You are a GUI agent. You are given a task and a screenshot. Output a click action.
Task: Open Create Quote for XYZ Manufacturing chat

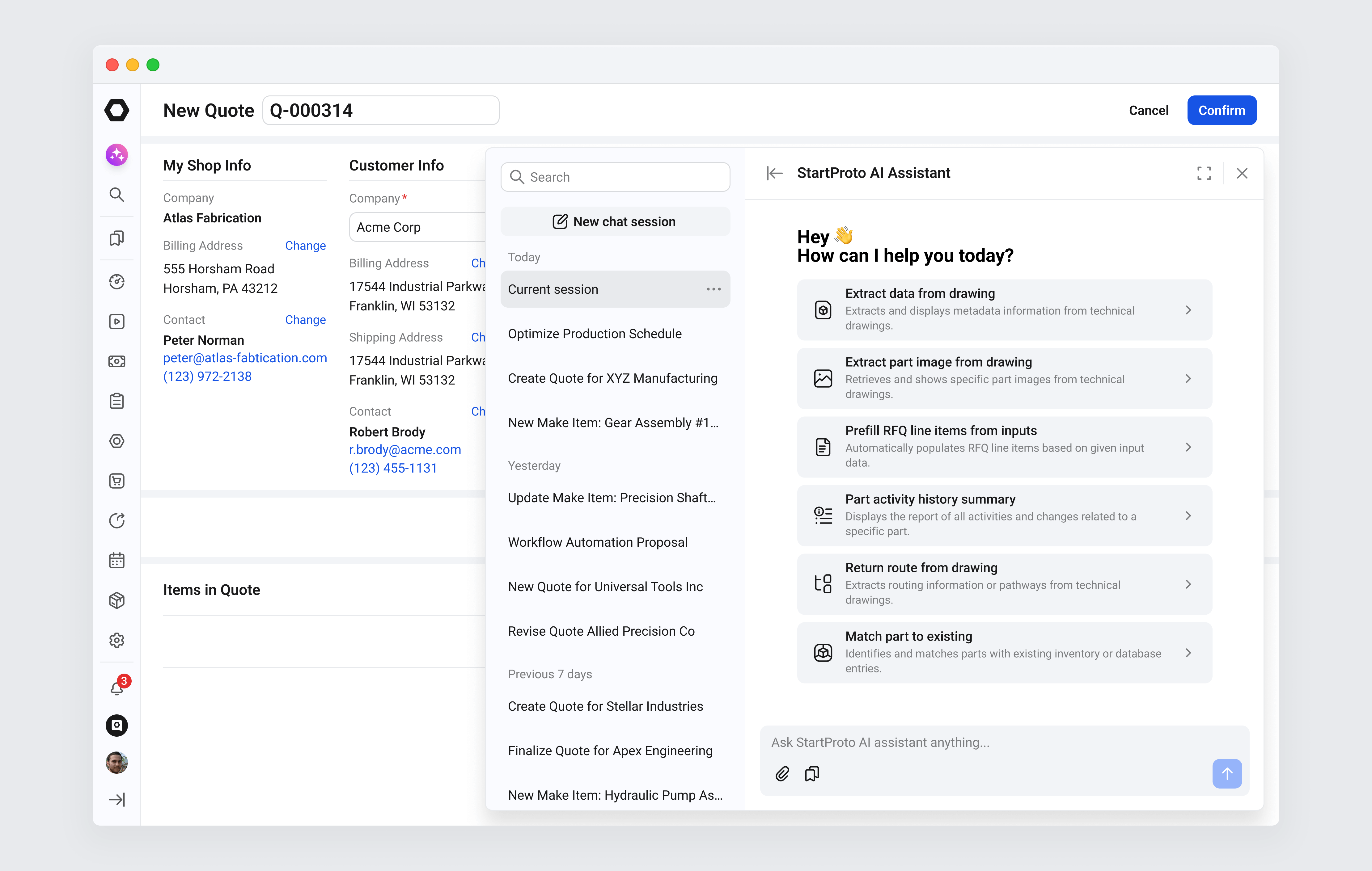click(x=615, y=378)
